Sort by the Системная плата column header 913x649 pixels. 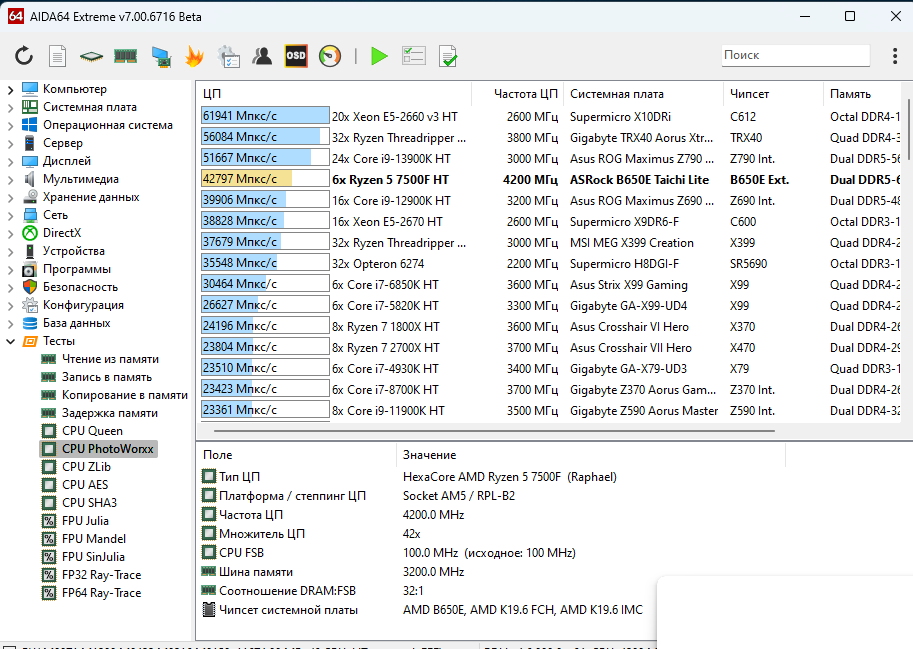[x=644, y=94]
